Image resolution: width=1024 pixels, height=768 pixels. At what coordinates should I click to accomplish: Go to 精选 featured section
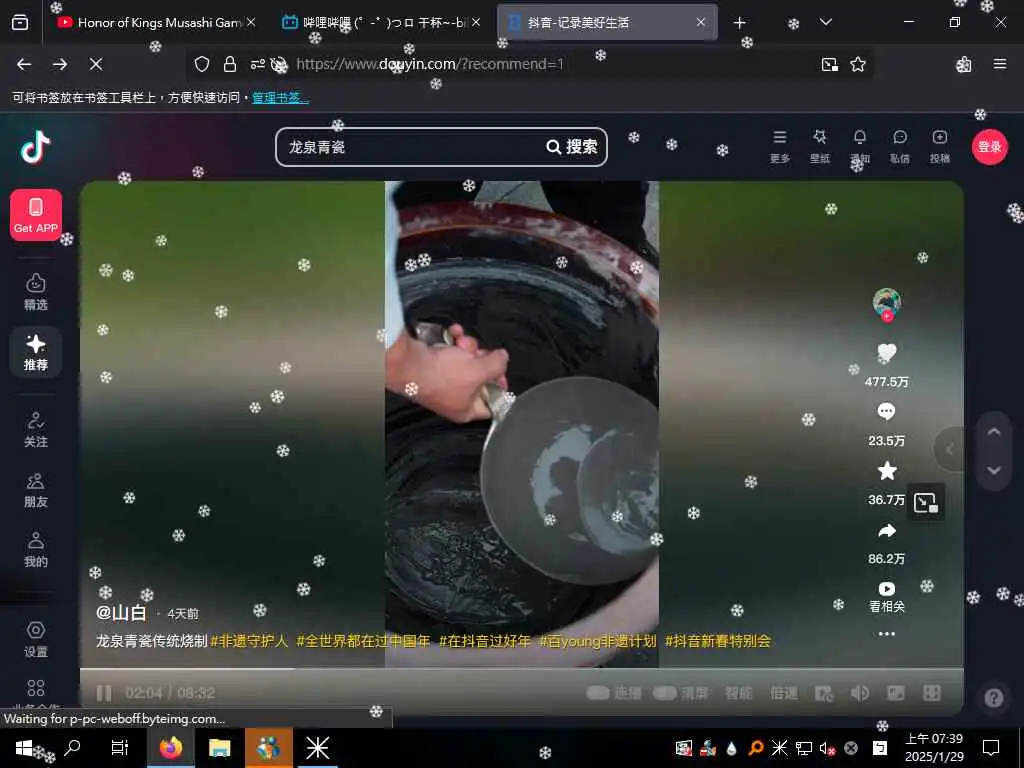[x=36, y=292]
